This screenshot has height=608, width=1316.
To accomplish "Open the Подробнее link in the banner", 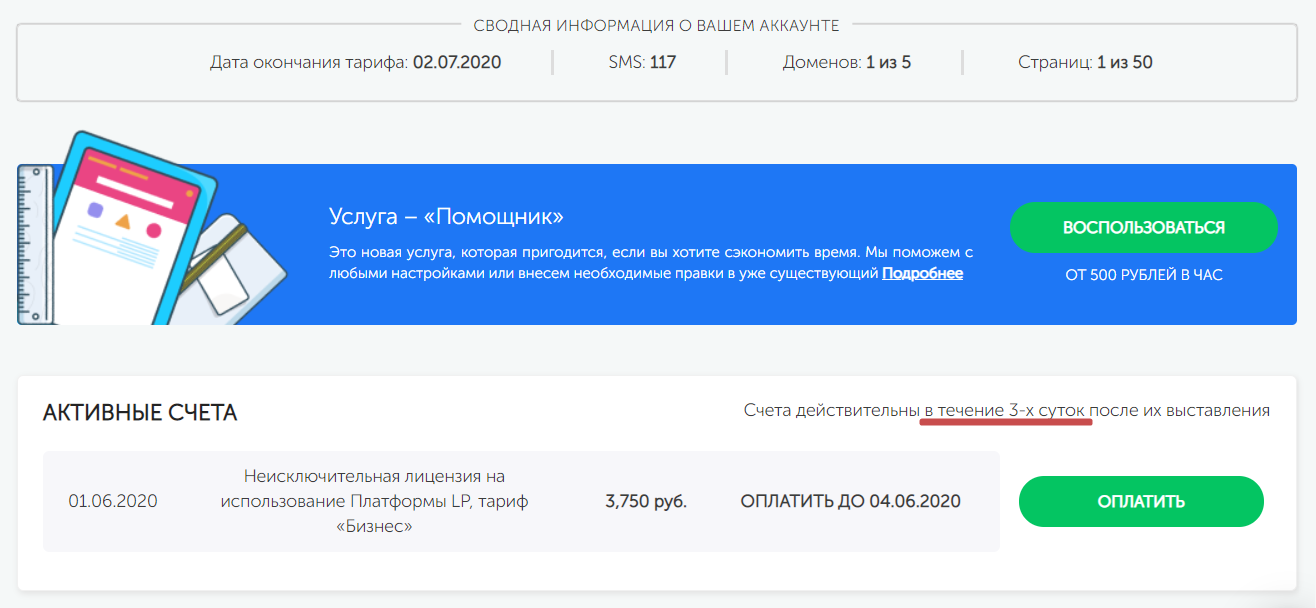I will pyautogui.click(x=922, y=273).
